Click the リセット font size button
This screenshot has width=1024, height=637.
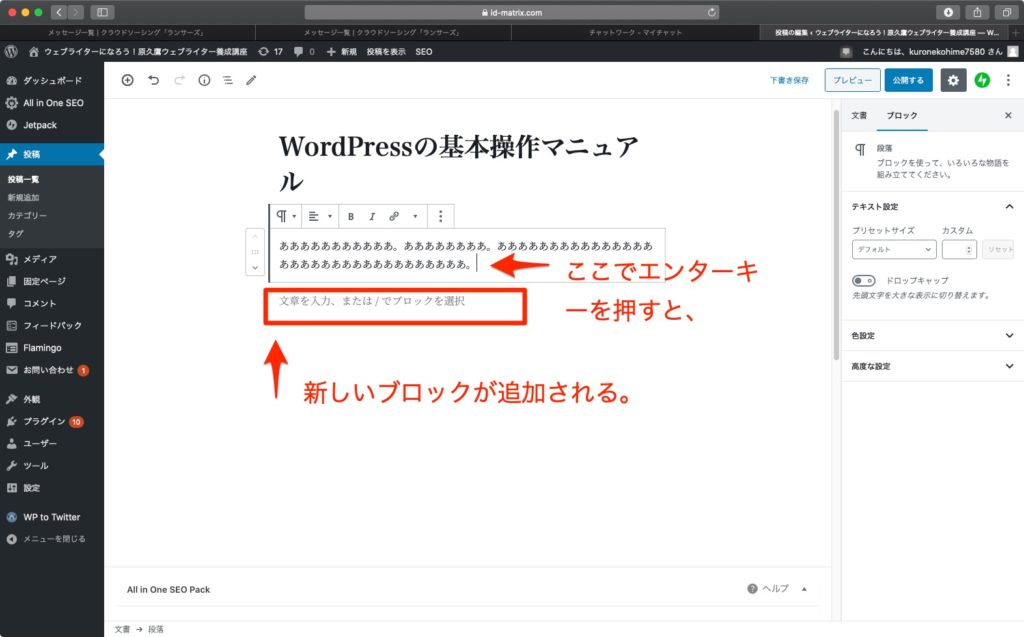[x=999, y=250]
